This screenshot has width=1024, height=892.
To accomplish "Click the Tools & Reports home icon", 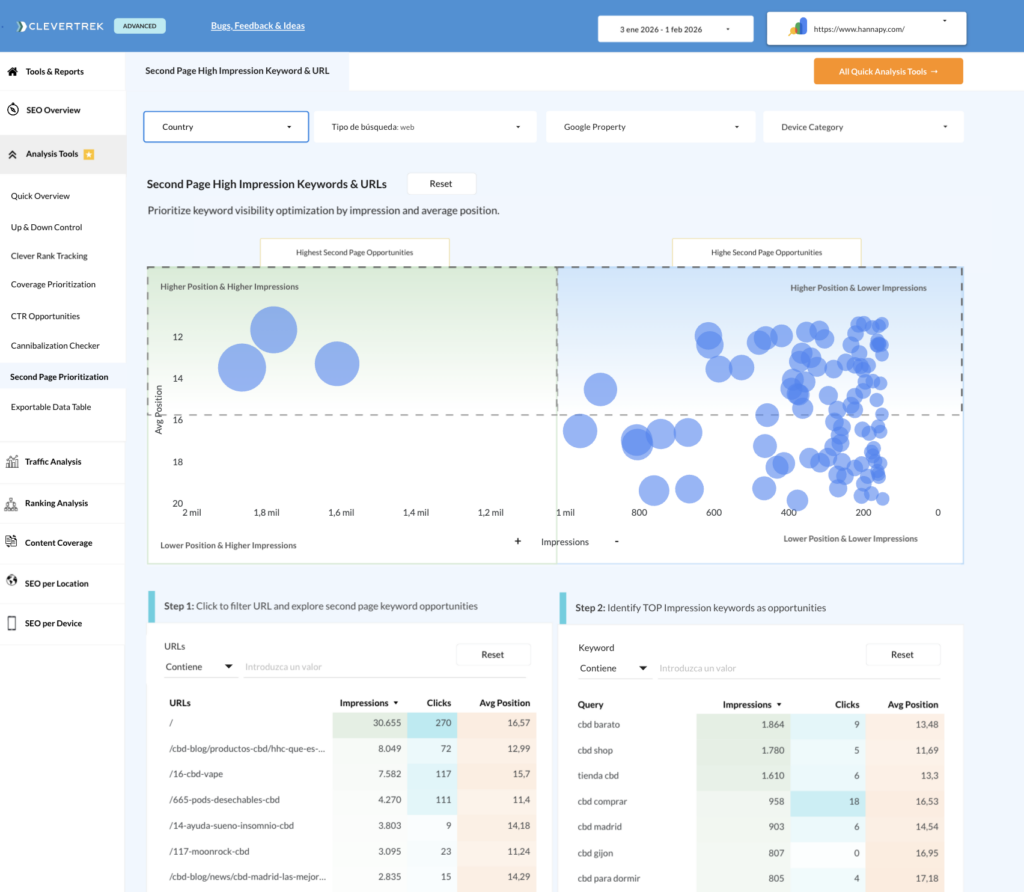I will pyautogui.click(x=13, y=72).
